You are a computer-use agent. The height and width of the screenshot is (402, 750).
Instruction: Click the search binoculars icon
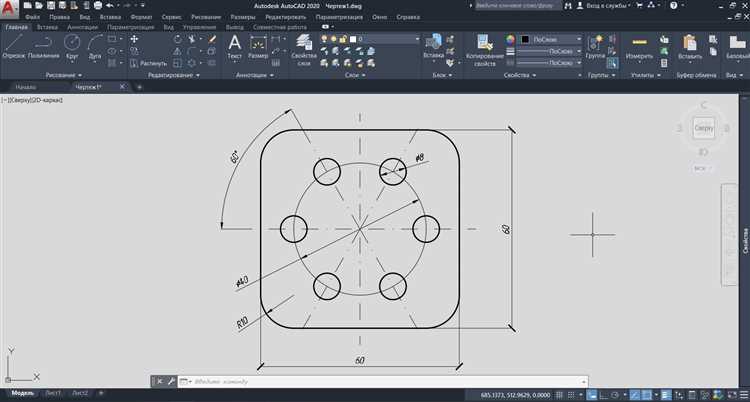(568, 6)
